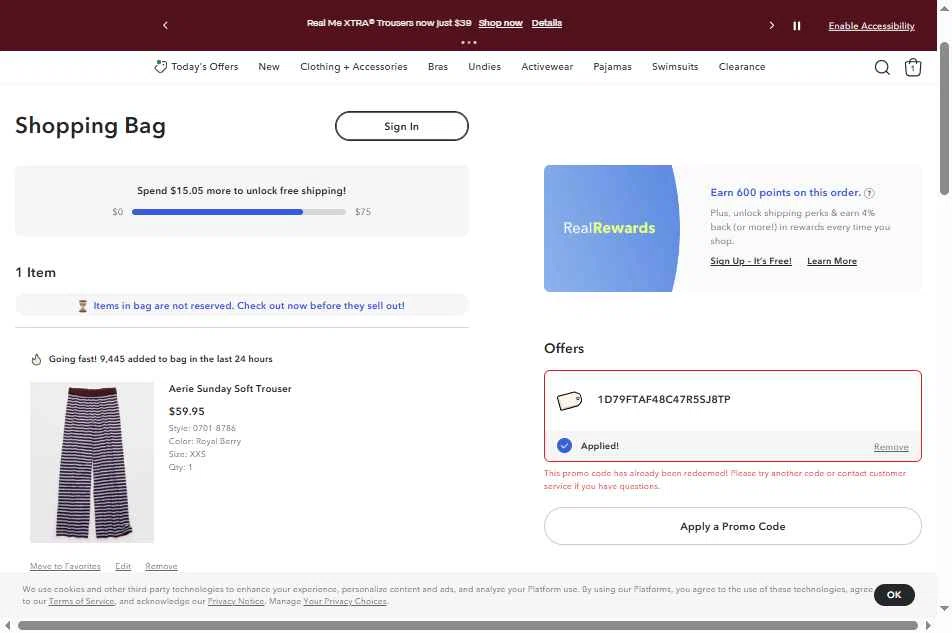Click the scroll down arrow
This screenshot has width=952, height=633.
944,608
